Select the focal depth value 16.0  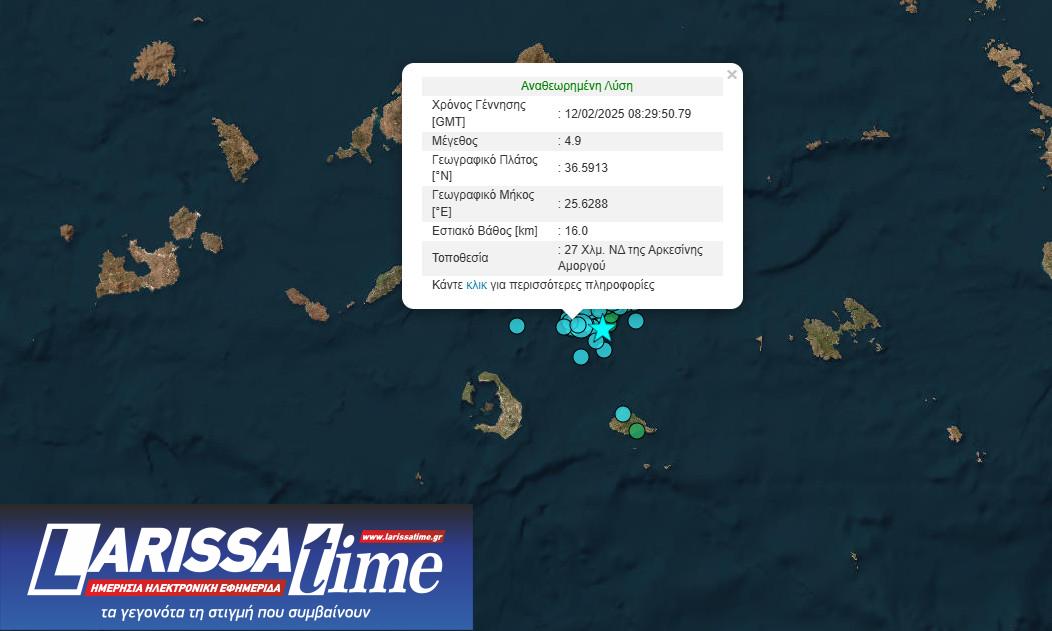point(576,231)
